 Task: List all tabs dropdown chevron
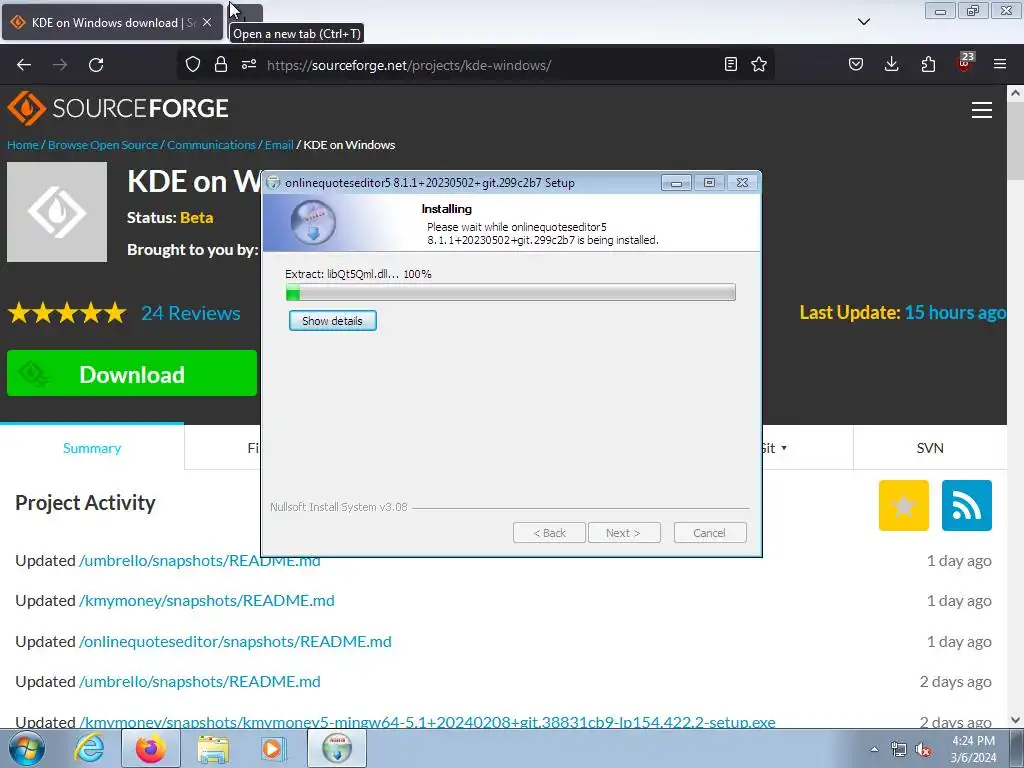pos(863,22)
